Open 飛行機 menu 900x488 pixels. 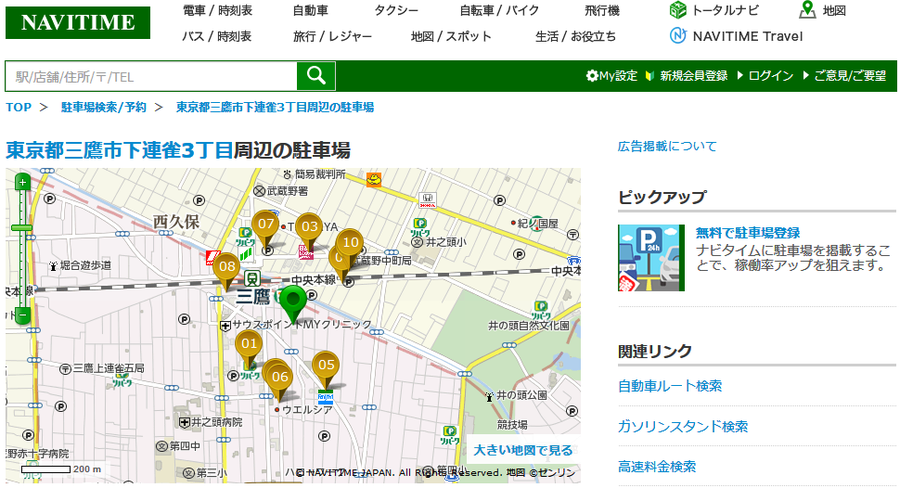coord(602,10)
